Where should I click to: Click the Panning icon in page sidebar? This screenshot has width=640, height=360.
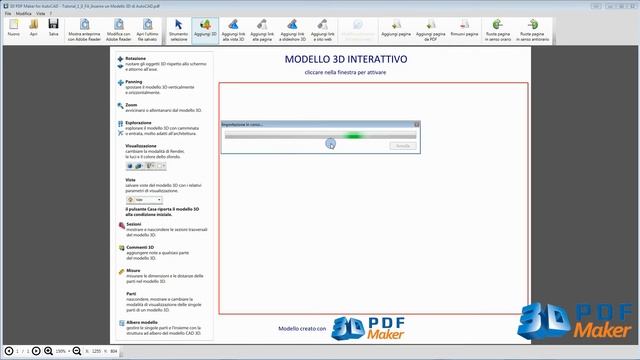[120, 83]
